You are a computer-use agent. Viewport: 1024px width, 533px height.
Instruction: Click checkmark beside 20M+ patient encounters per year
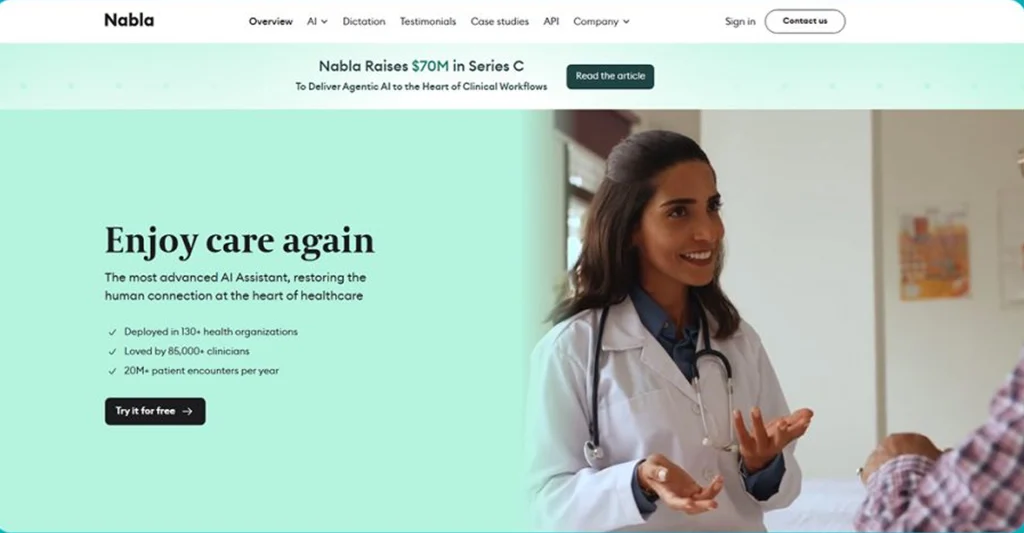point(112,371)
